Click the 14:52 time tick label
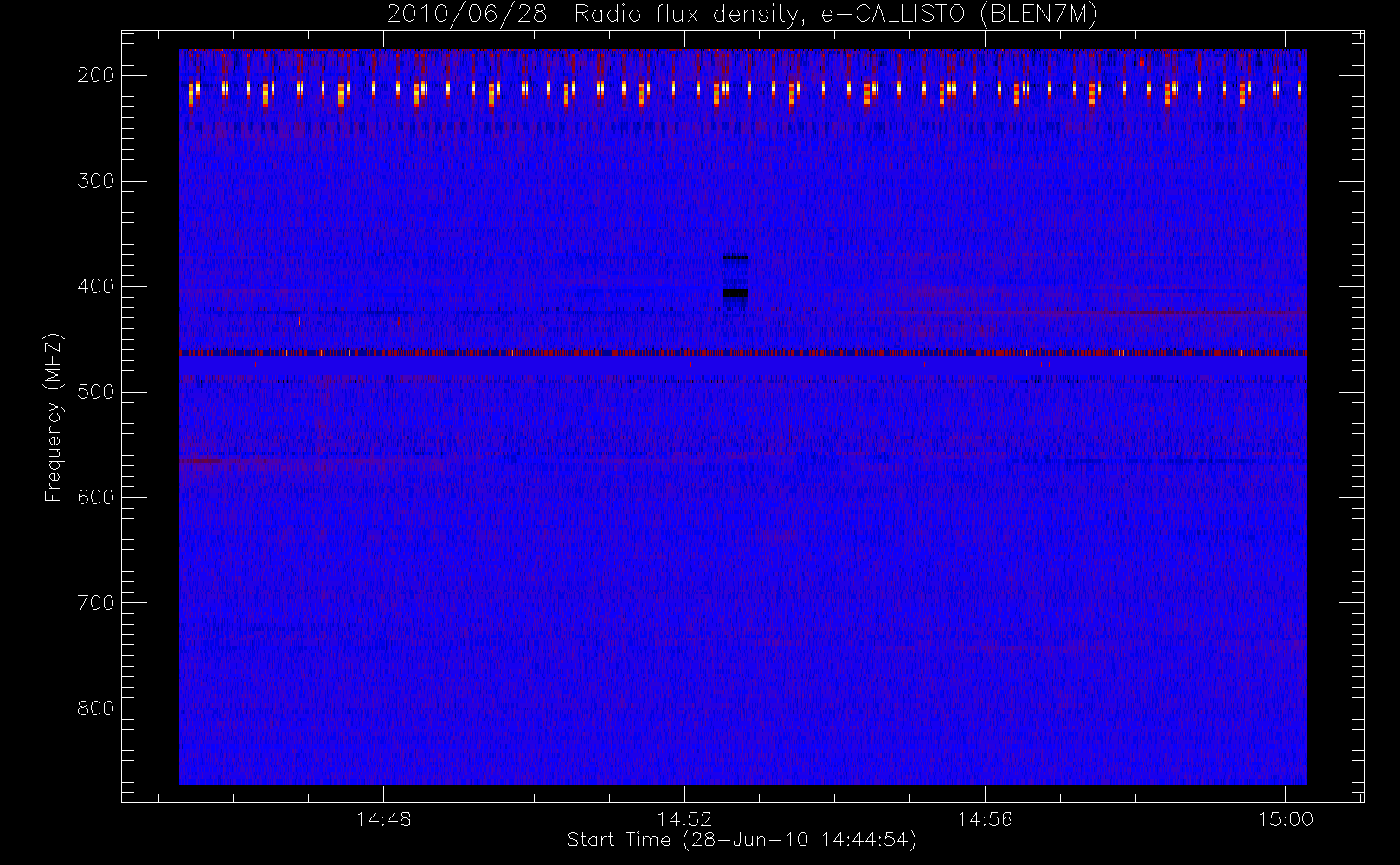Viewport: 1400px width, 865px height. [x=684, y=819]
